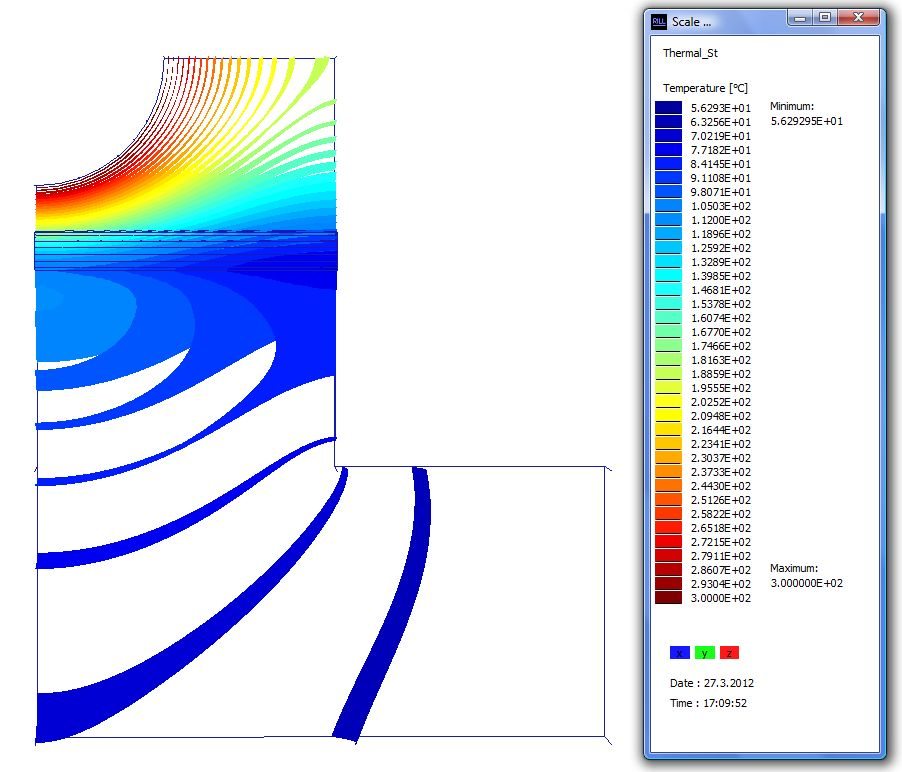This screenshot has height=772, width=902.
Task: Select the 5.6293E+01 dark blue color swatch
Action: [x=668, y=108]
